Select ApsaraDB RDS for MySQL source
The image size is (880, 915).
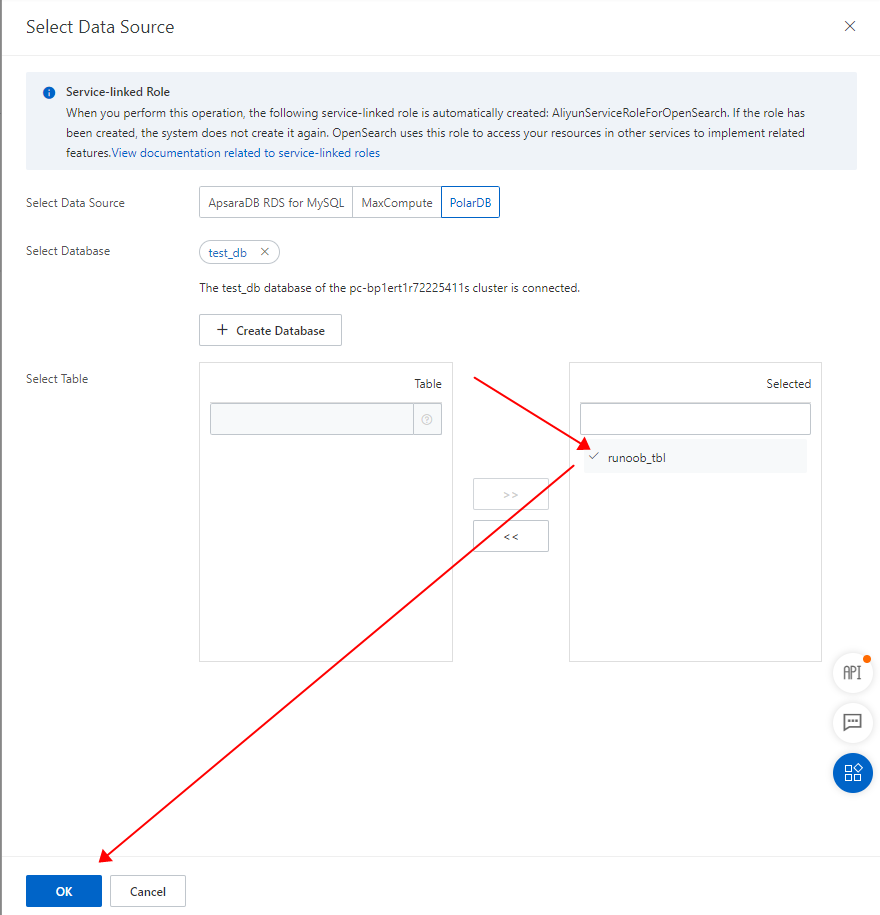276,202
